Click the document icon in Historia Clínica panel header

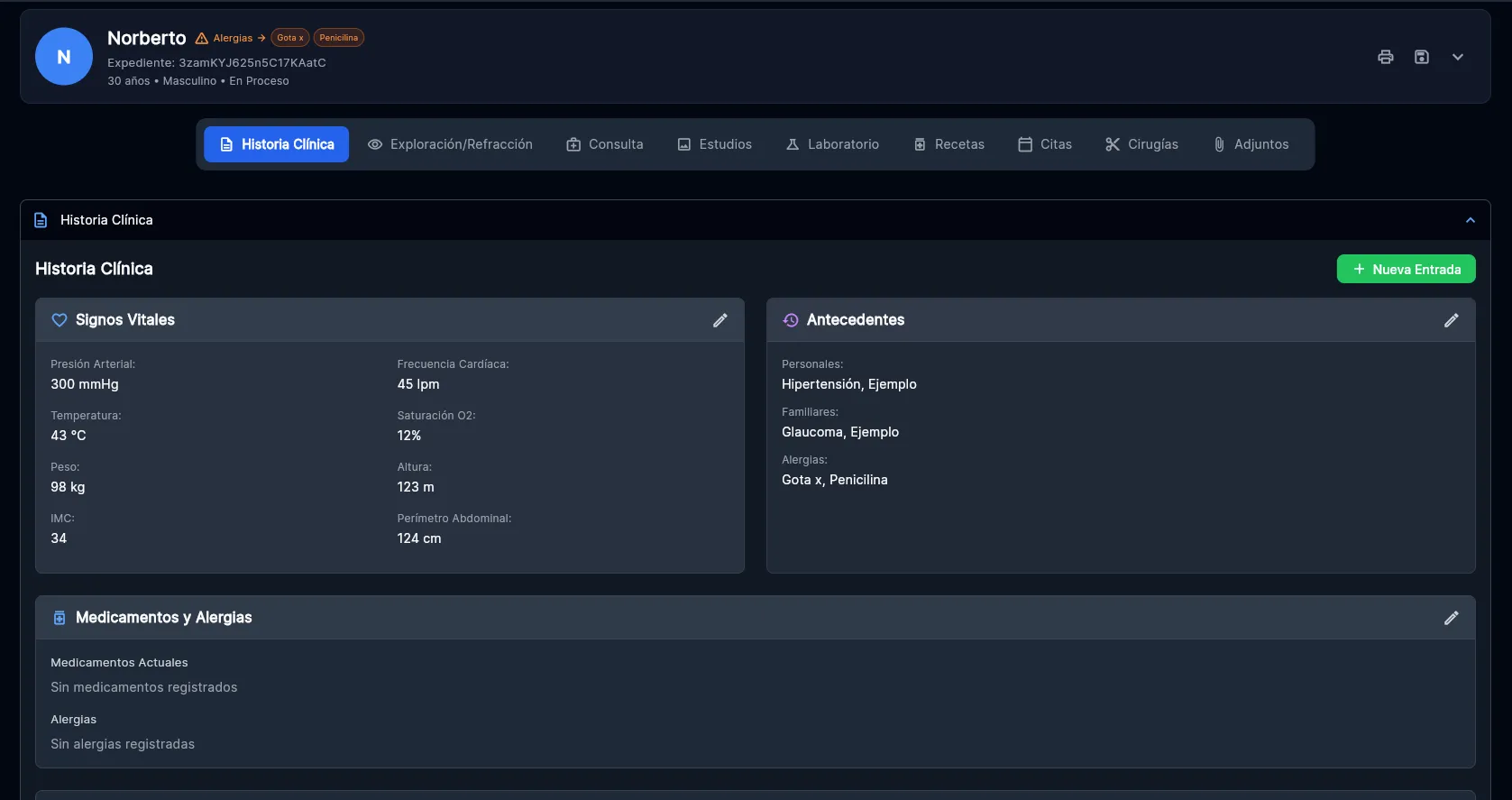click(41, 220)
